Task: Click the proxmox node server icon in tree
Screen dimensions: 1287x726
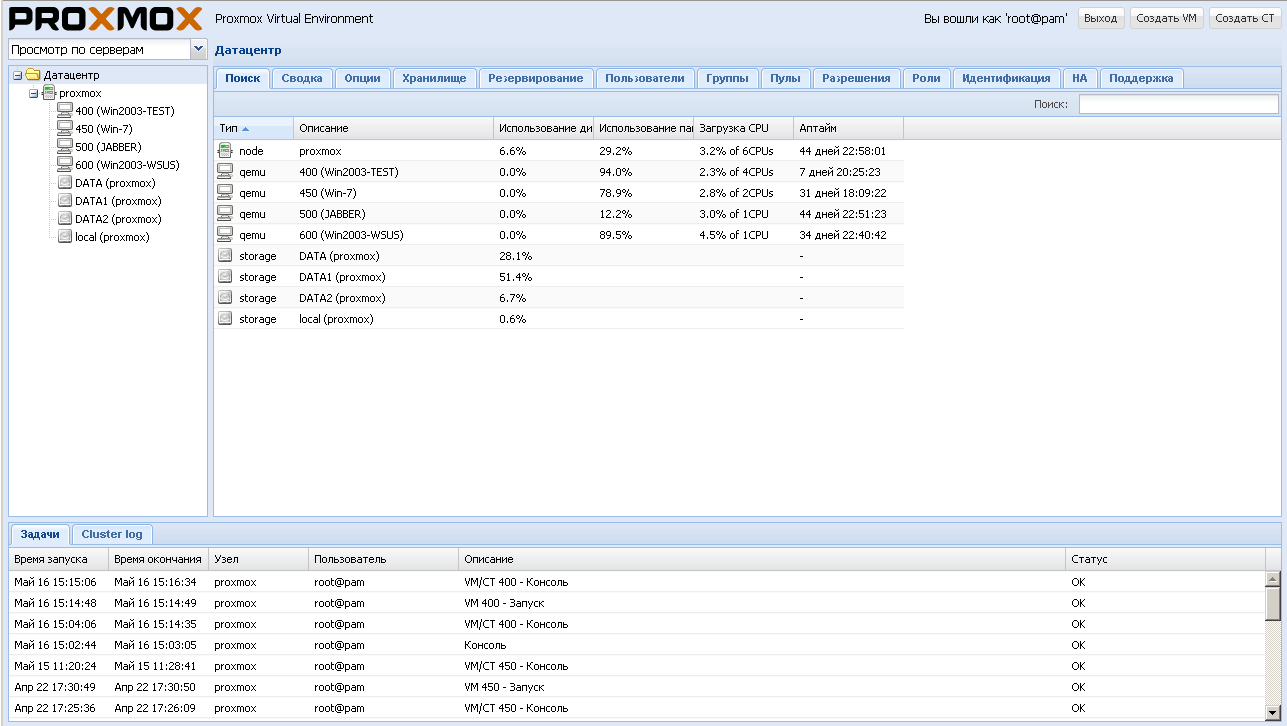Action: click(49, 93)
